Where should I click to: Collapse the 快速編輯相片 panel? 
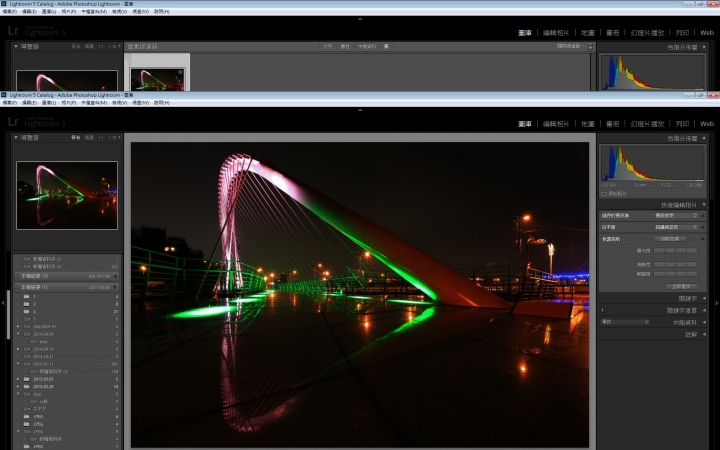704,205
